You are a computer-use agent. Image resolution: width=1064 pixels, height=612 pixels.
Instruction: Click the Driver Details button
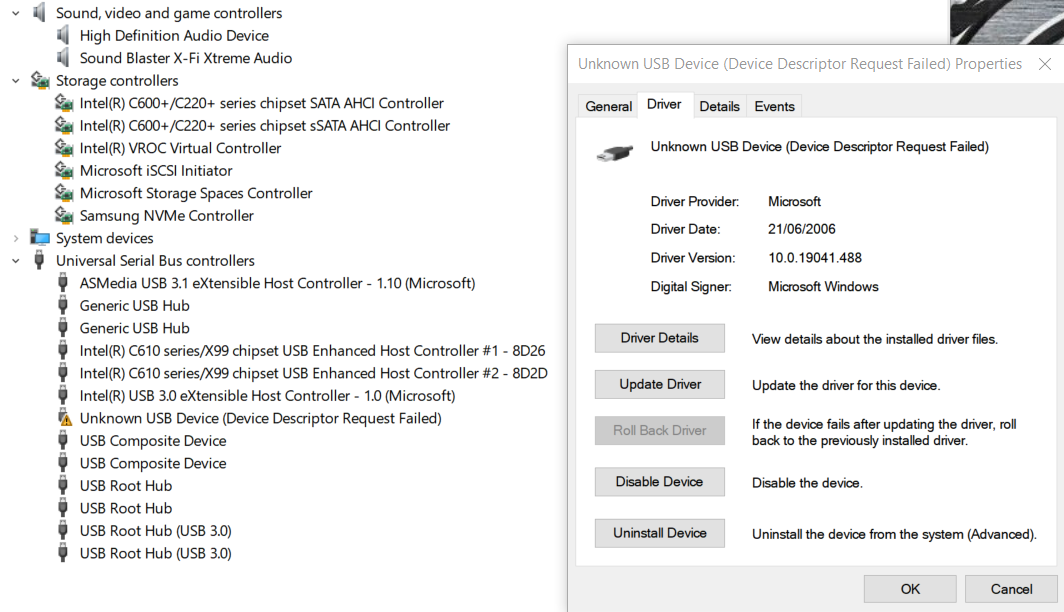[660, 338]
